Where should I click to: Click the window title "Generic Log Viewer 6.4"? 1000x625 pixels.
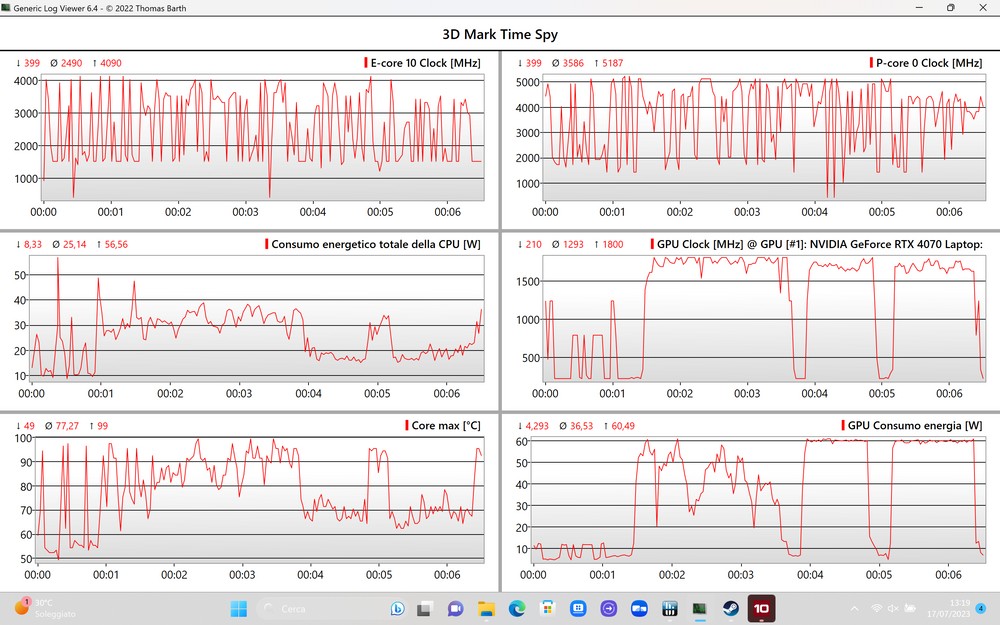[x=55, y=8]
